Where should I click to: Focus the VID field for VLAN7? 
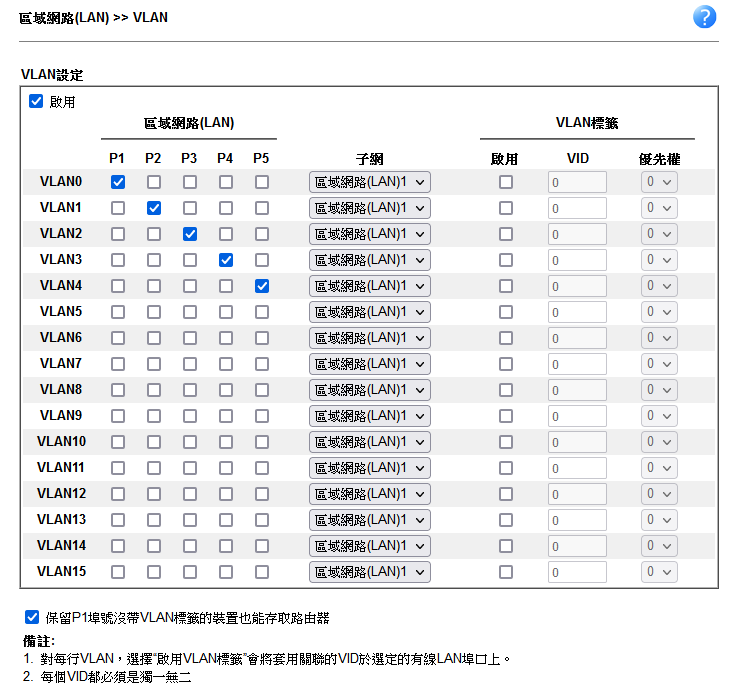(577, 364)
